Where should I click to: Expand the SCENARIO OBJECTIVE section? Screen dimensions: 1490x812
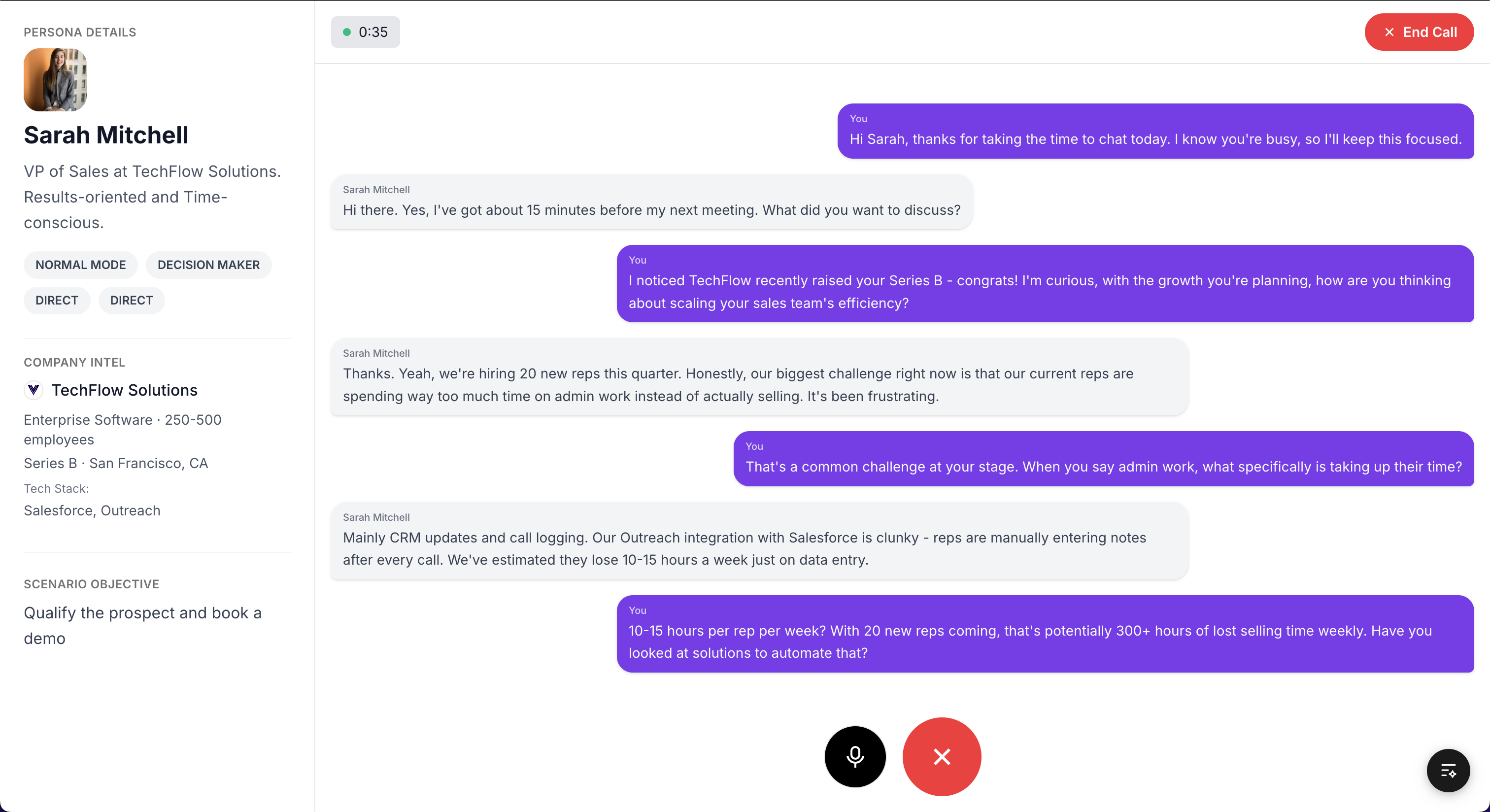point(91,584)
